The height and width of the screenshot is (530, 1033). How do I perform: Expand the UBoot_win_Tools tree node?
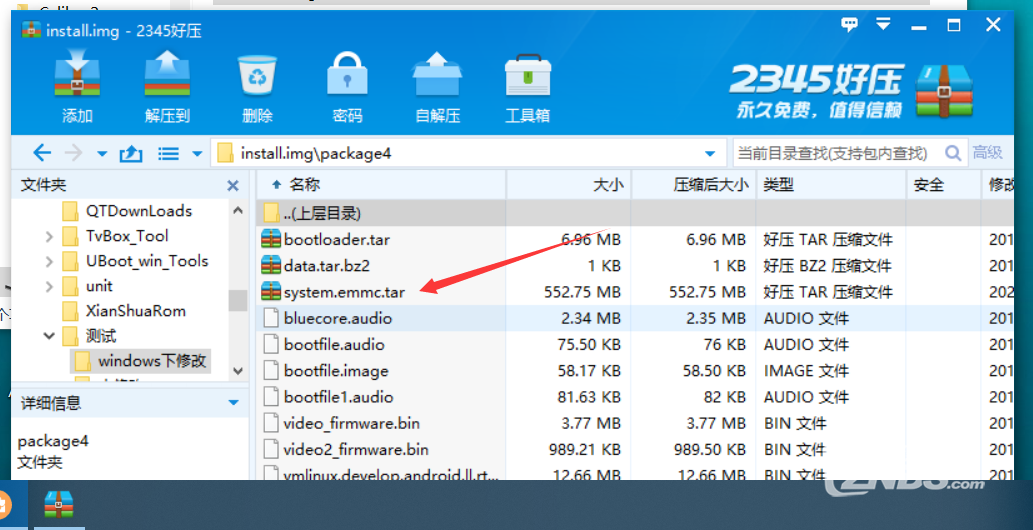pyautogui.click(x=49, y=261)
